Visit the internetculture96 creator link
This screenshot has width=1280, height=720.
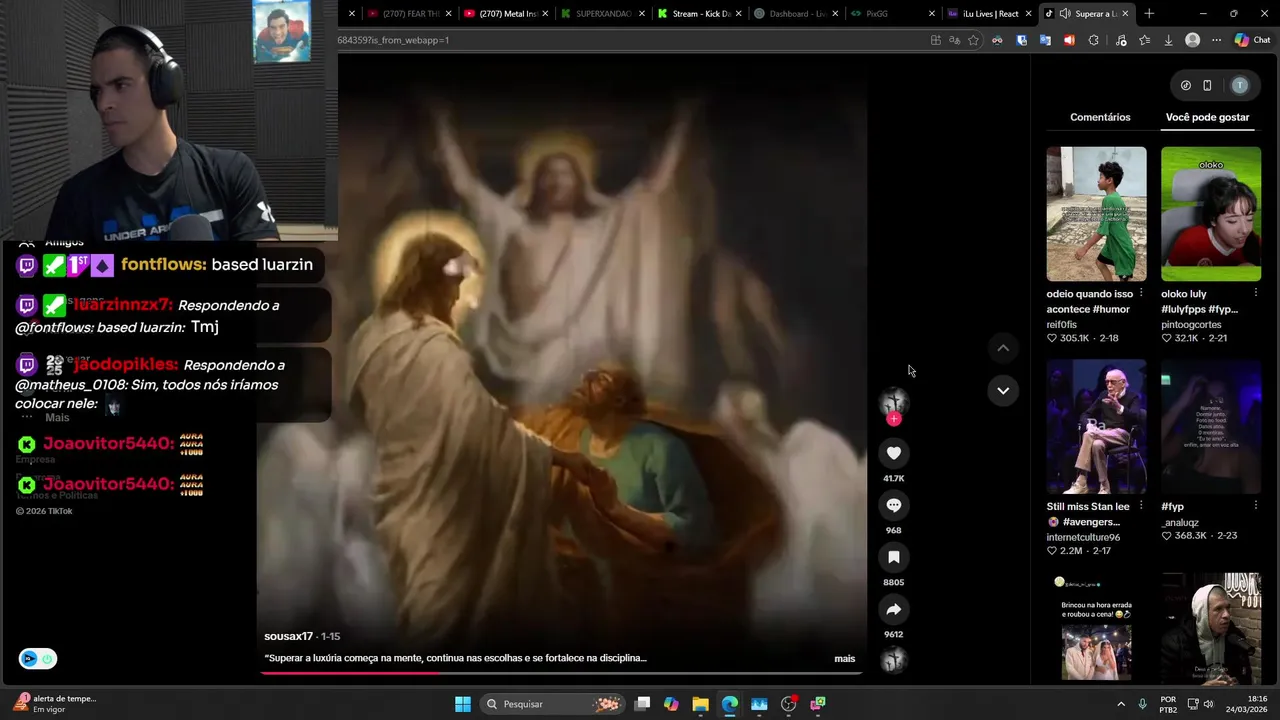(x=1083, y=537)
